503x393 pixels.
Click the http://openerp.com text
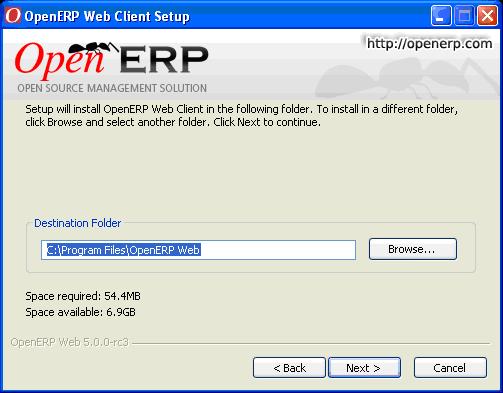(429, 44)
